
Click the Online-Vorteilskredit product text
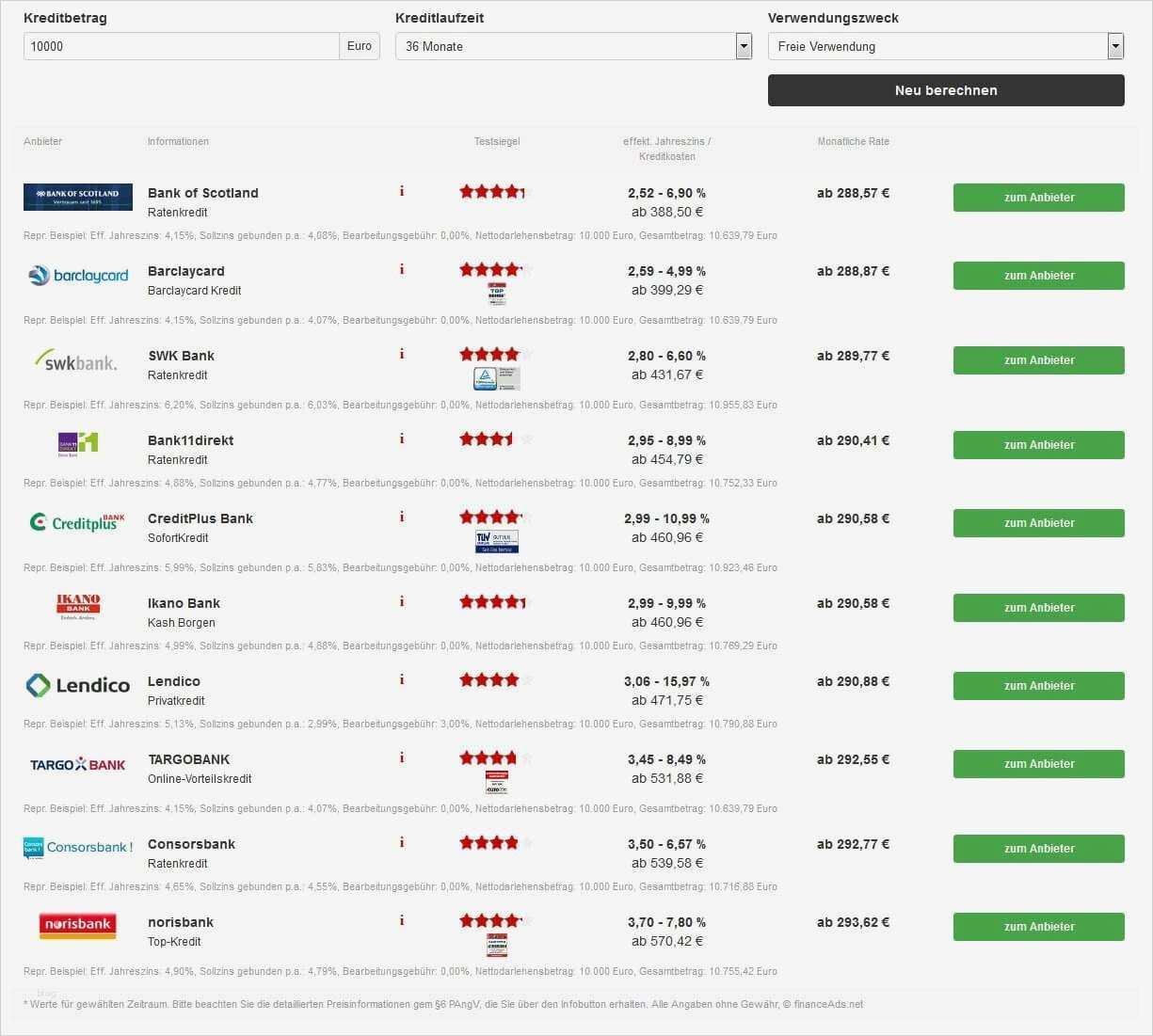pos(200,779)
